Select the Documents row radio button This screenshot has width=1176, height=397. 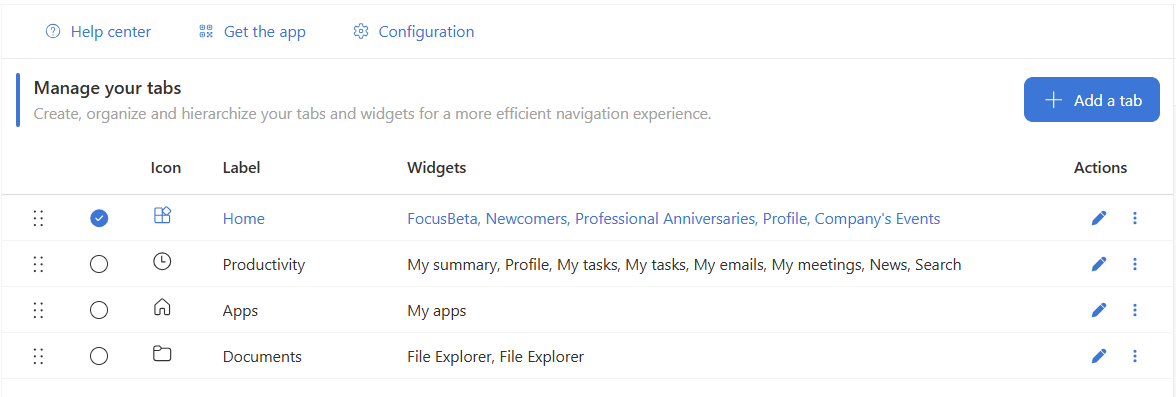[99, 356]
